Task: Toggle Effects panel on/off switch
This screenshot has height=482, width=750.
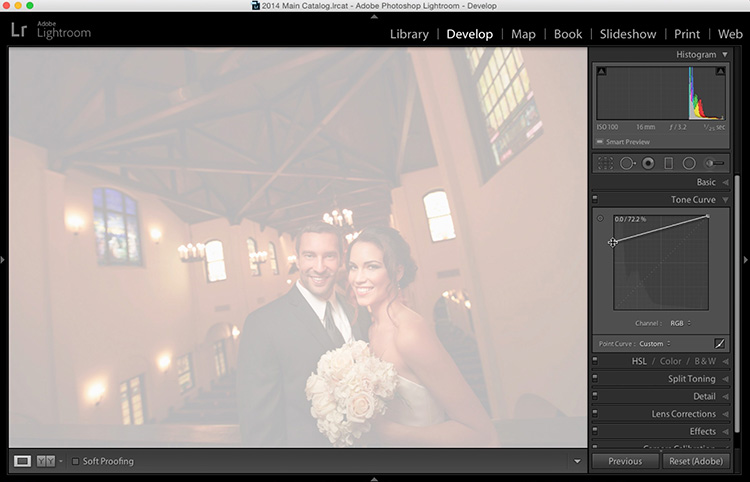Action: click(595, 431)
